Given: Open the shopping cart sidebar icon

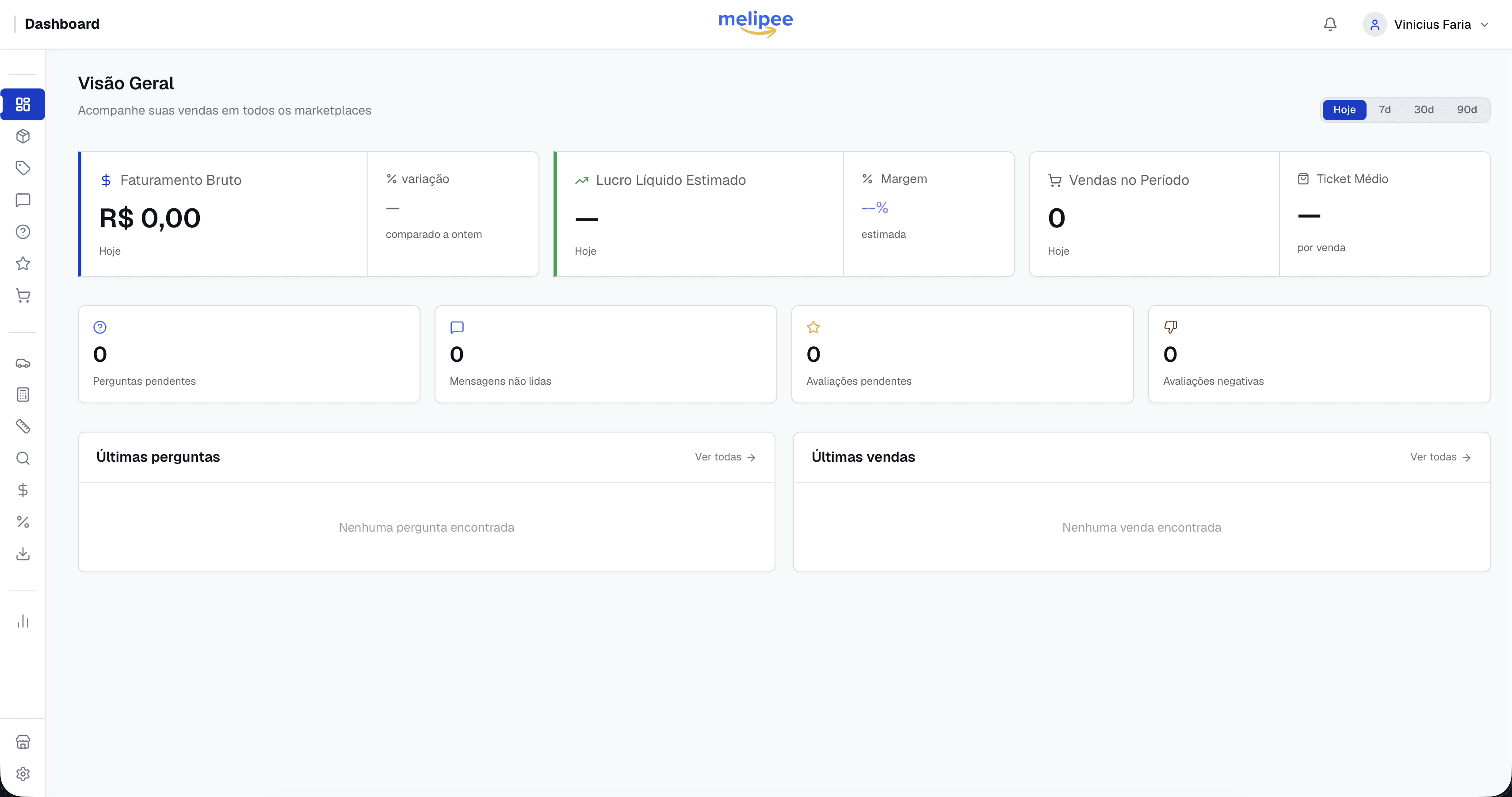Looking at the screenshot, I should (x=23, y=295).
